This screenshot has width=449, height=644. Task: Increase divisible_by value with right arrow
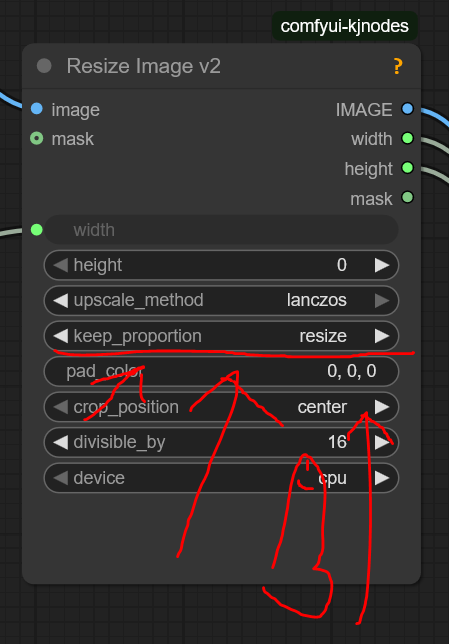[382, 442]
